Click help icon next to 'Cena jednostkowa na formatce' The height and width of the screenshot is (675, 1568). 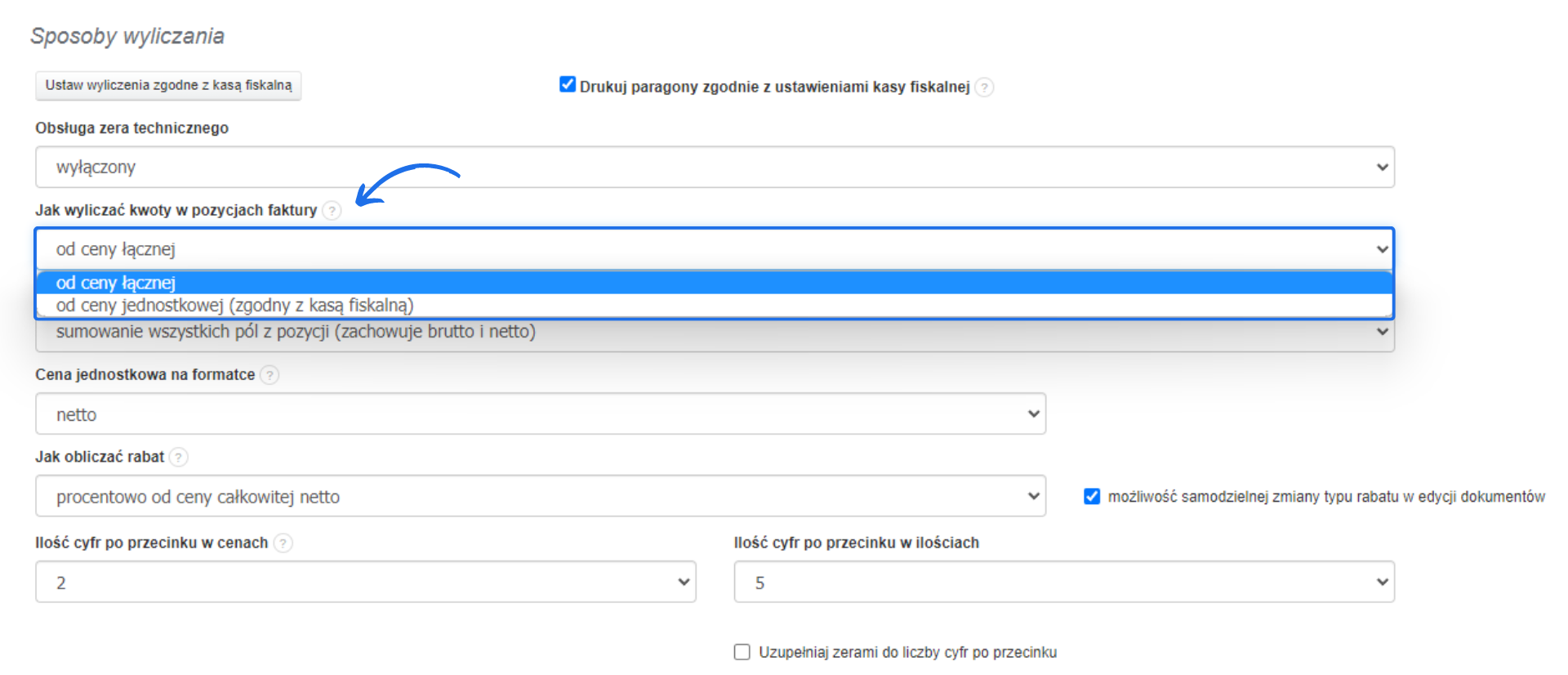tap(269, 375)
